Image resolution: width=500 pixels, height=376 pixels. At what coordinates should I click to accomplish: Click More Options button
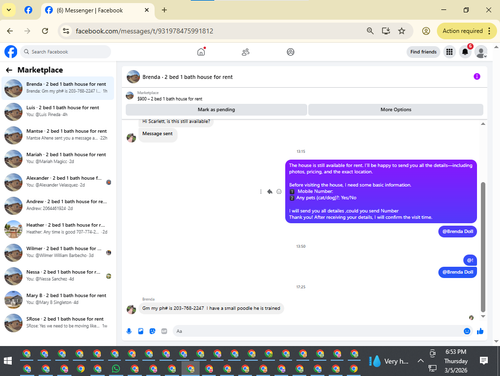396,110
